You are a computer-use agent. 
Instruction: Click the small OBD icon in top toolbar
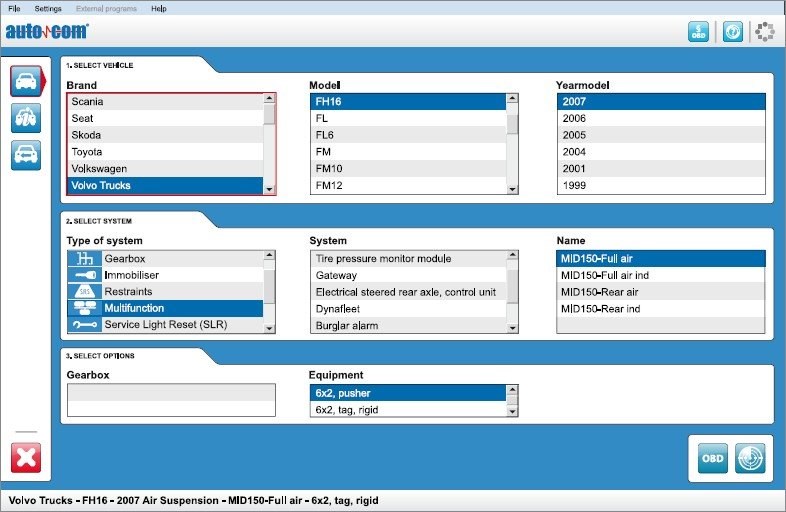click(699, 32)
